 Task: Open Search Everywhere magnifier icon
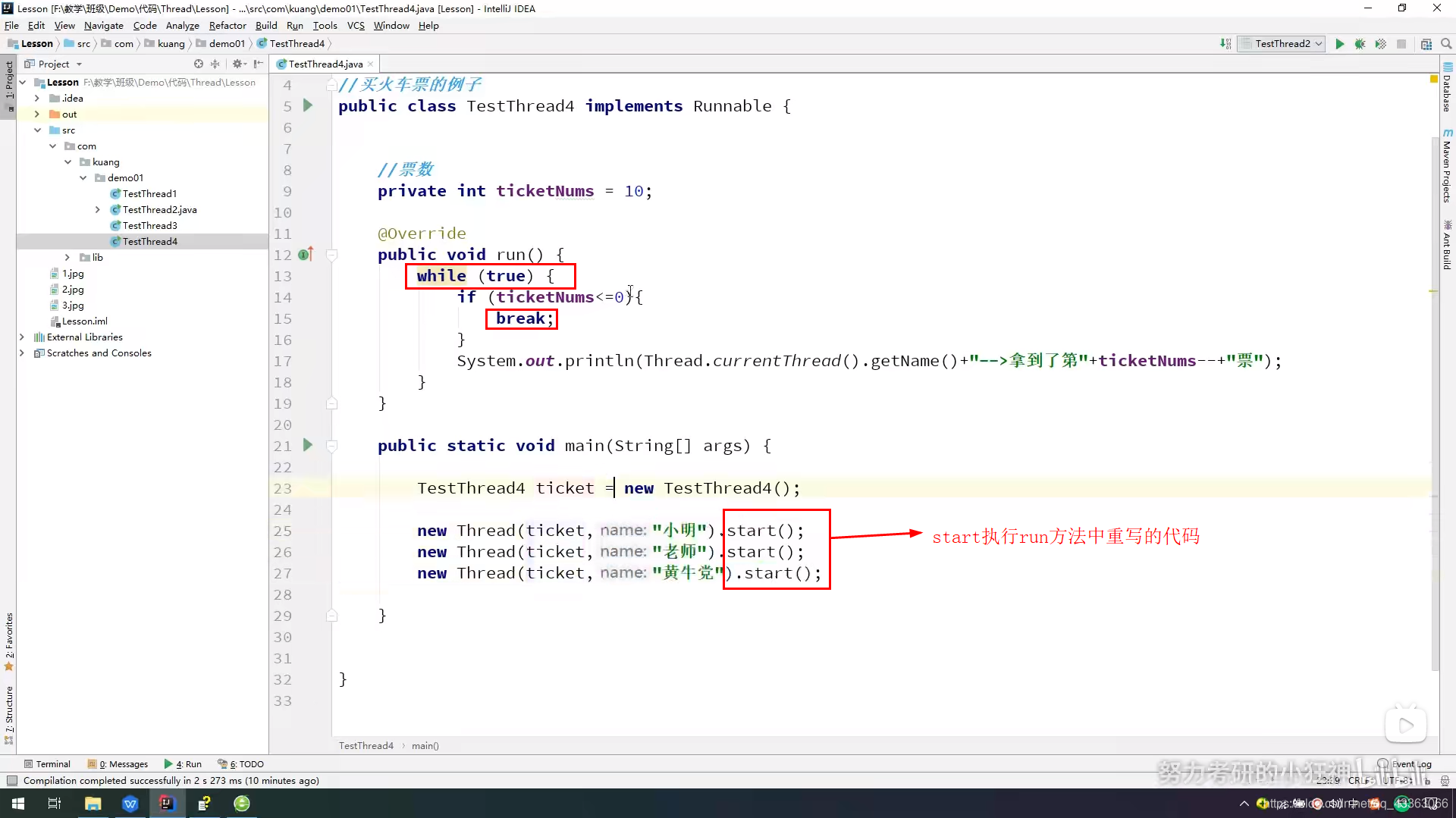click(1446, 44)
